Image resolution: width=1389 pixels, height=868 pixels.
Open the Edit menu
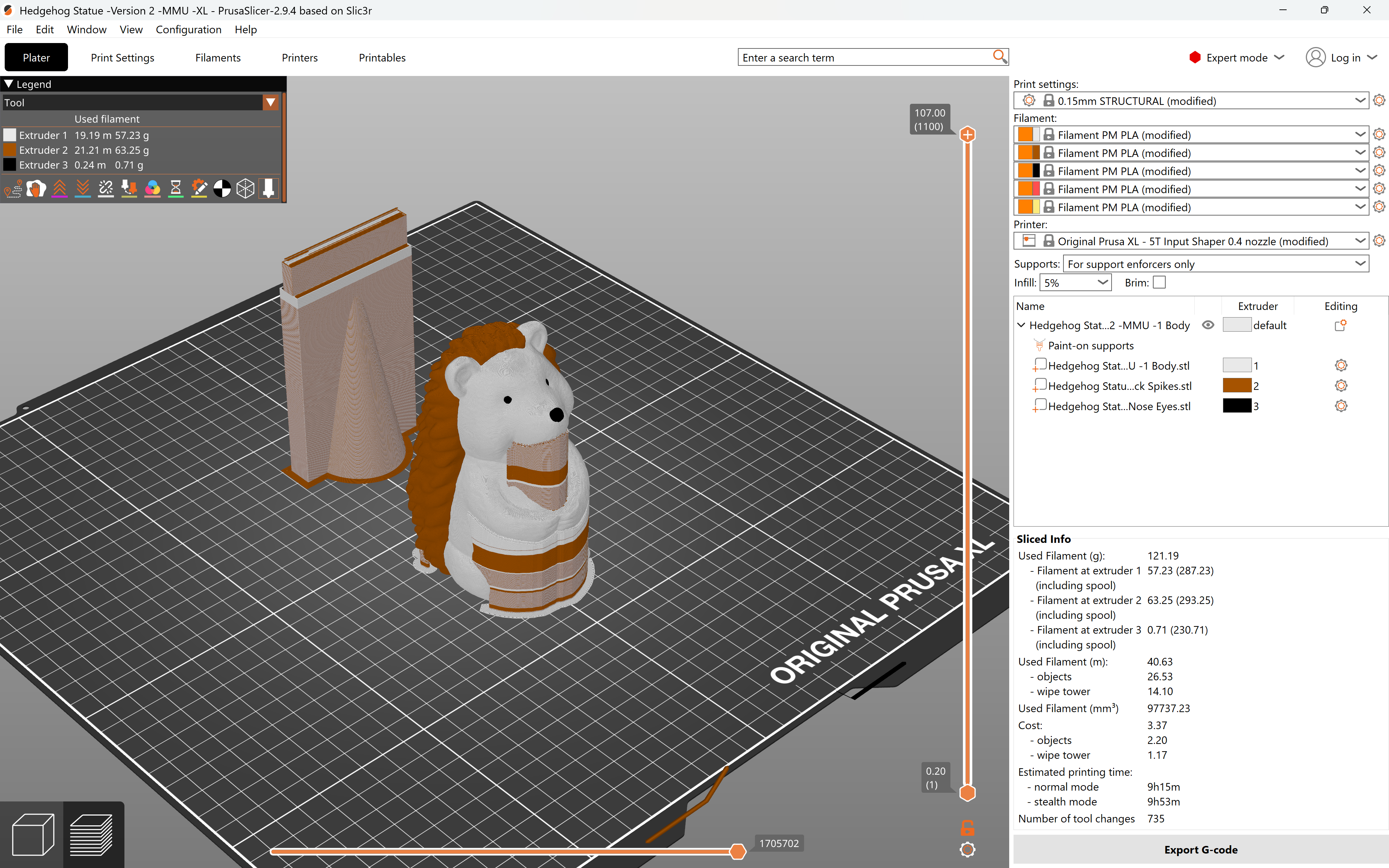pos(44,29)
